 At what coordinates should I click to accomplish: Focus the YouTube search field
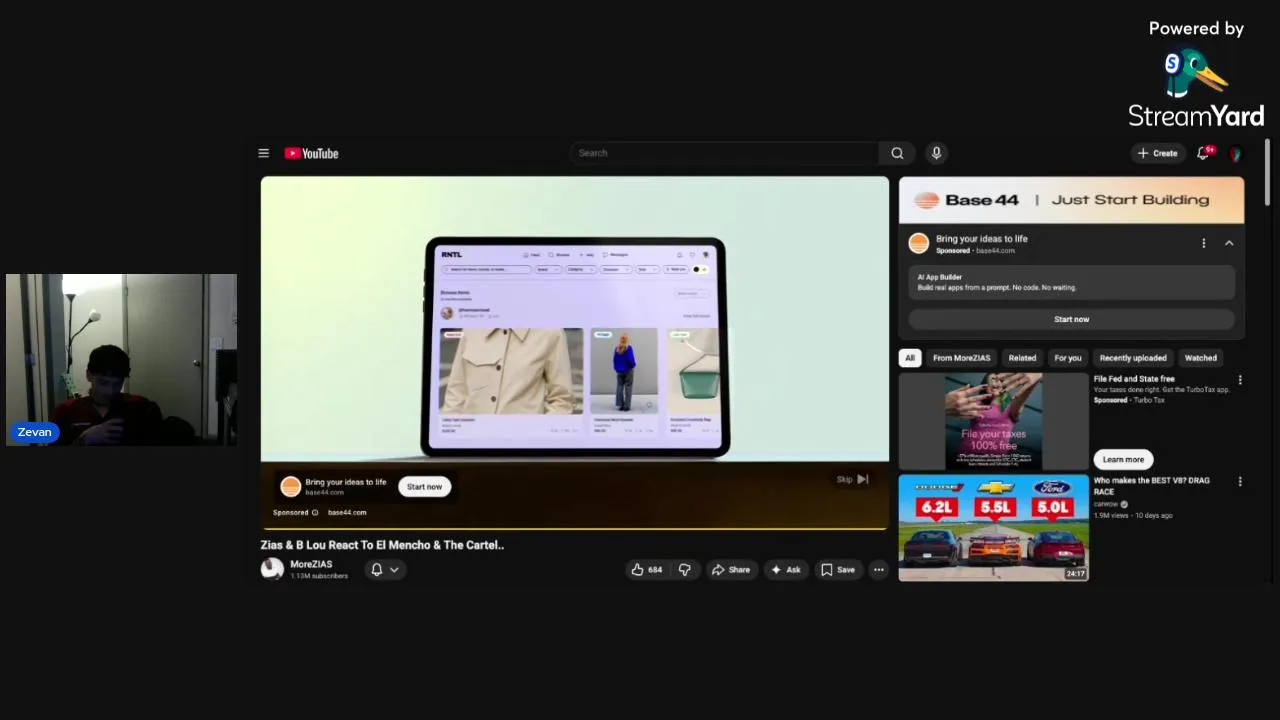tap(724, 153)
